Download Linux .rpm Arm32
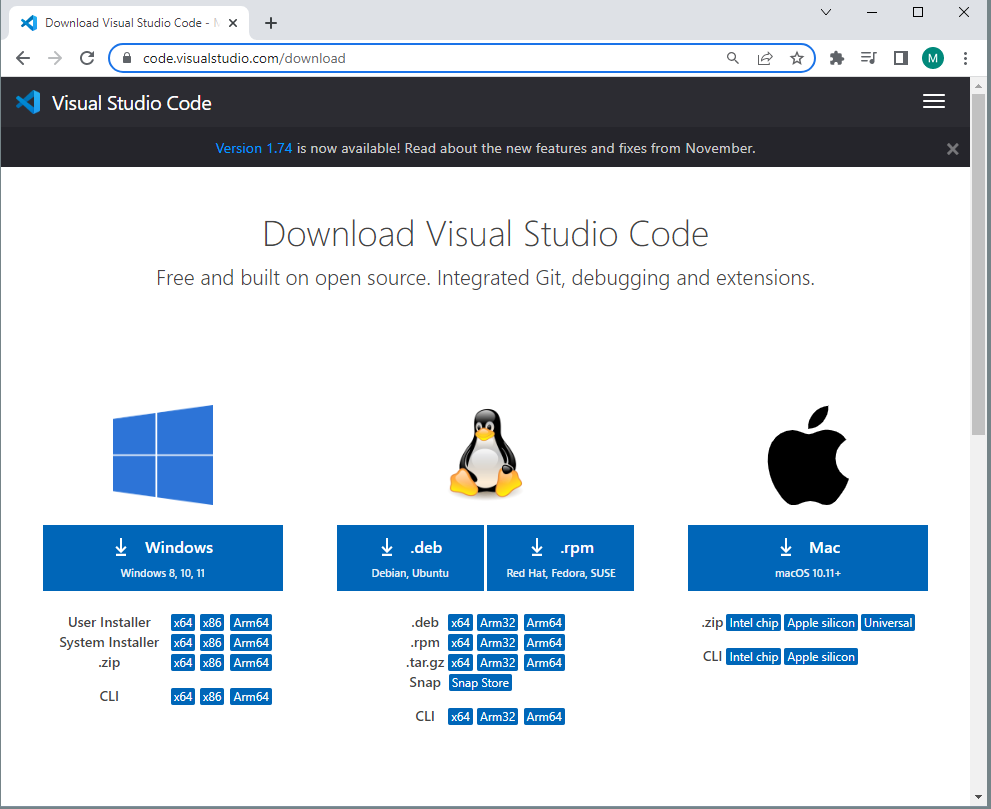 tap(497, 643)
